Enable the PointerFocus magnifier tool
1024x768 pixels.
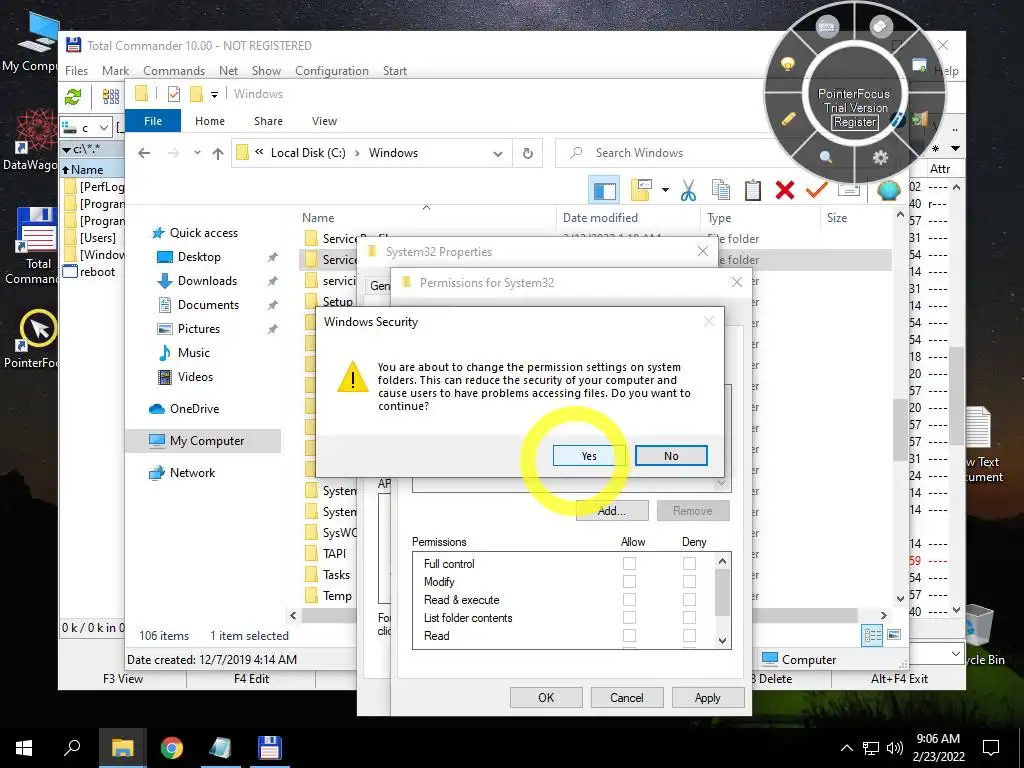[826, 157]
